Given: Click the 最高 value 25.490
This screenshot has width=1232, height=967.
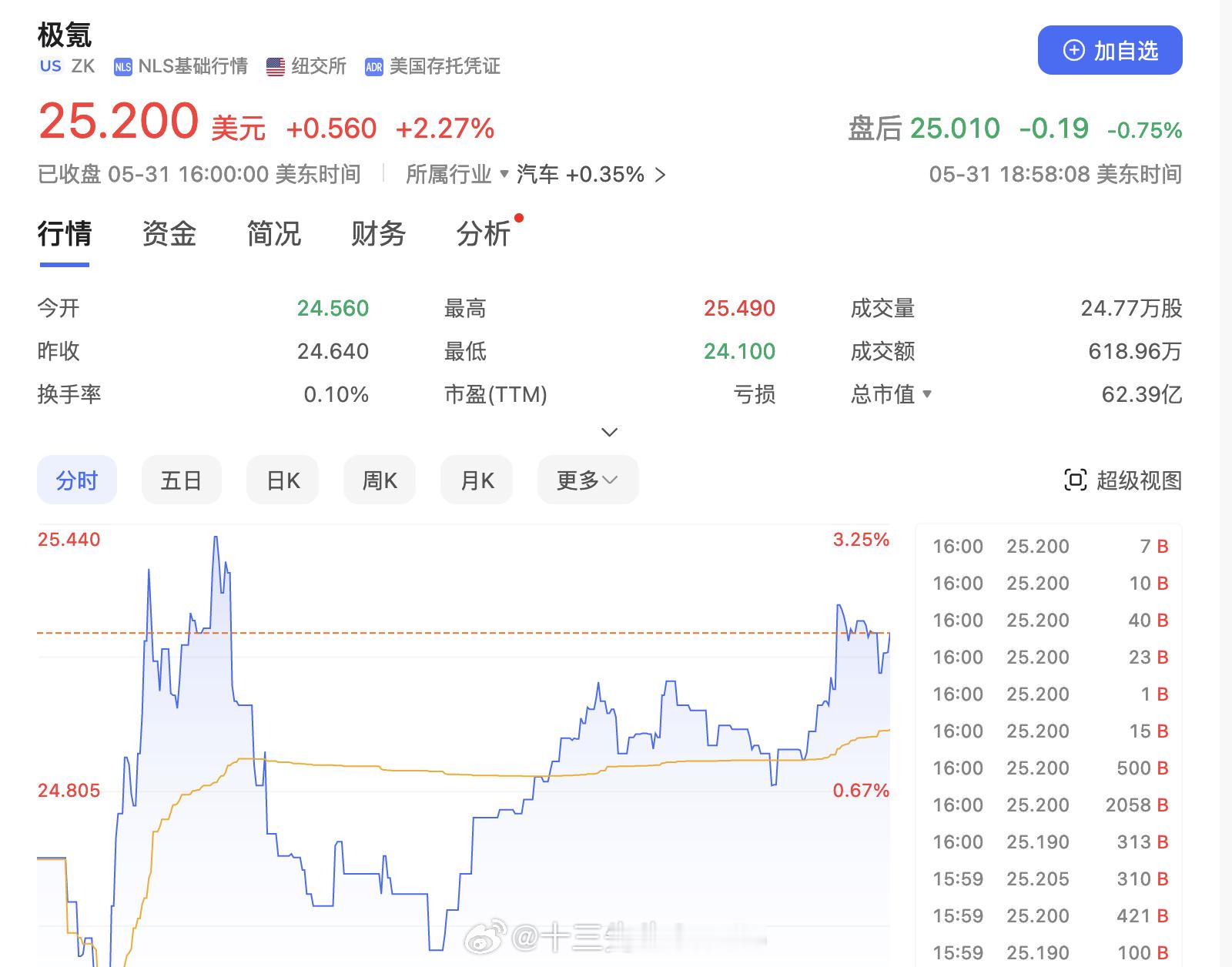Looking at the screenshot, I should click(739, 309).
